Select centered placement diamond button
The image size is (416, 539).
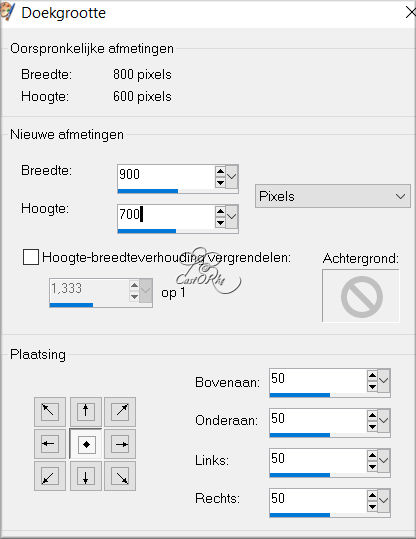pyautogui.click(x=86, y=444)
